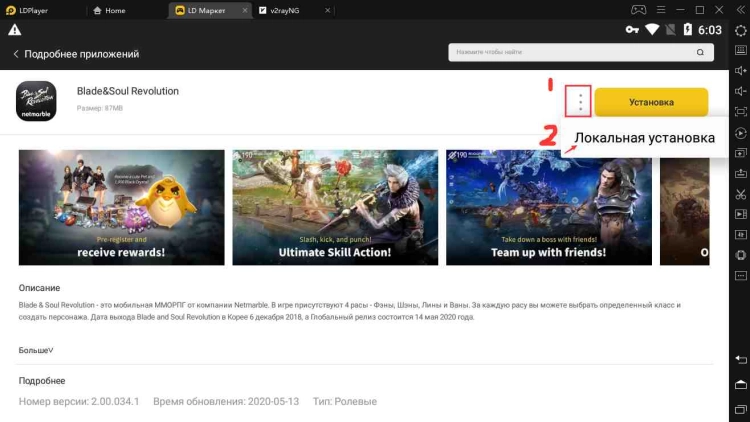This screenshot has height=422, width=750.
Task: Close the LD Маркет tab
Action: [x=245, y=10]
